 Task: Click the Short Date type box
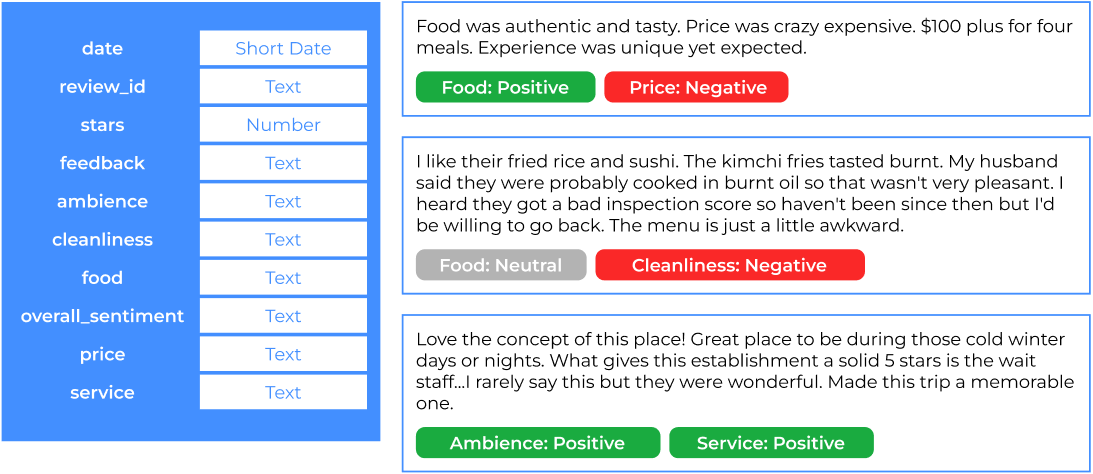[x=283, y=48]
